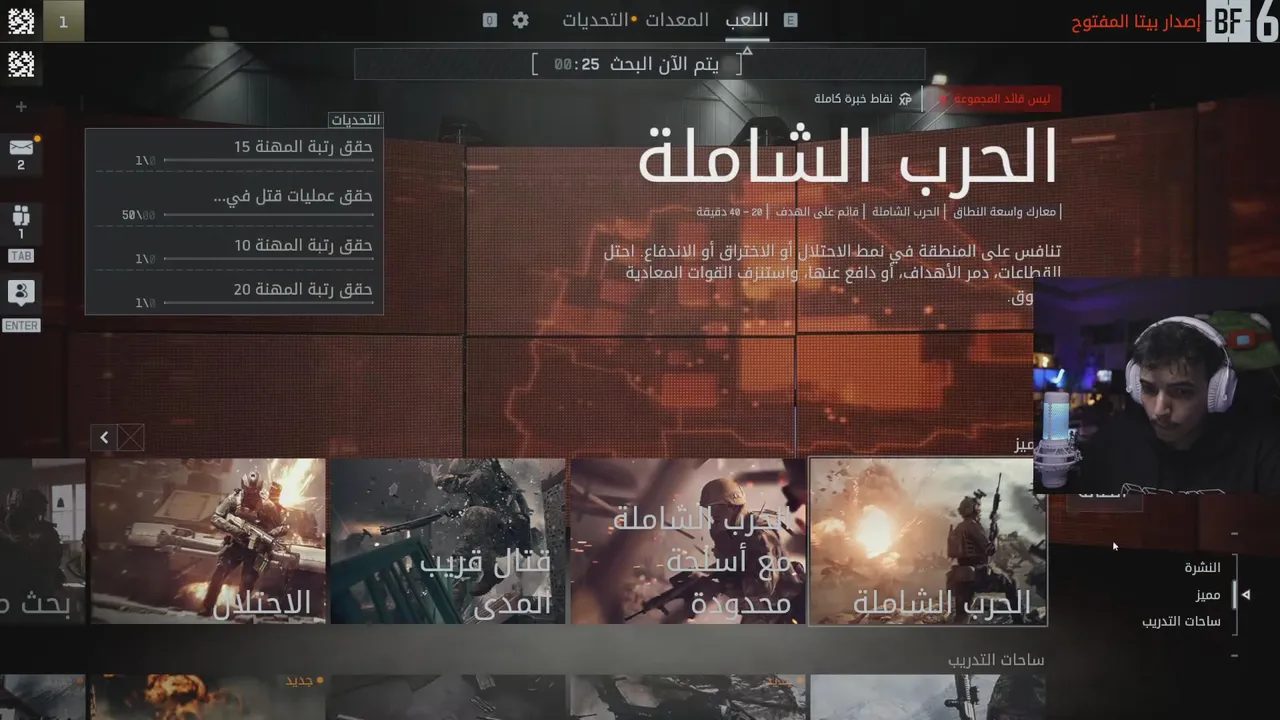Click the إصدار بيتا المفتوح label
Screen dimensions: 1280x720
click(x=1135, y=22)
